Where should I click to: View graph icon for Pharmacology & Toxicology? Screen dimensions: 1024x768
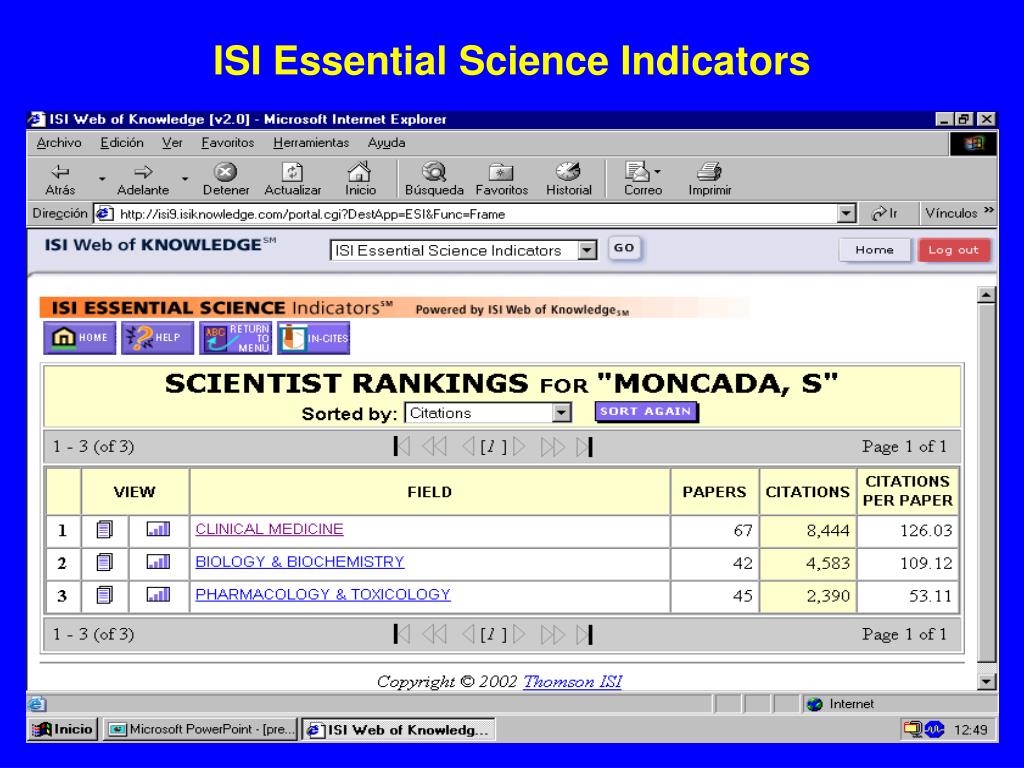pos(158,594)
